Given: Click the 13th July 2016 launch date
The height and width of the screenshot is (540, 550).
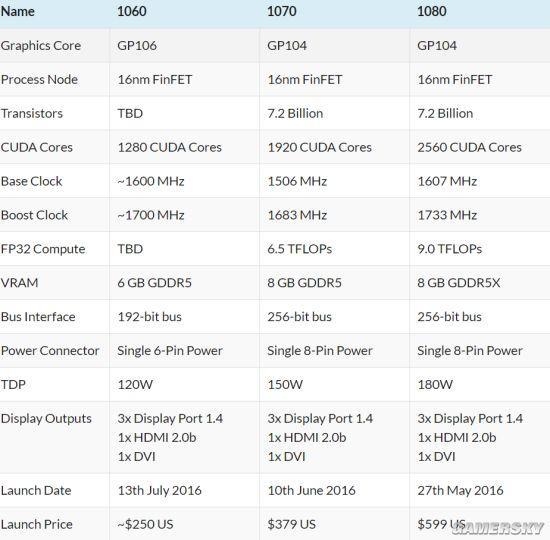Looking at the screenshot, I should coord(160,491).
